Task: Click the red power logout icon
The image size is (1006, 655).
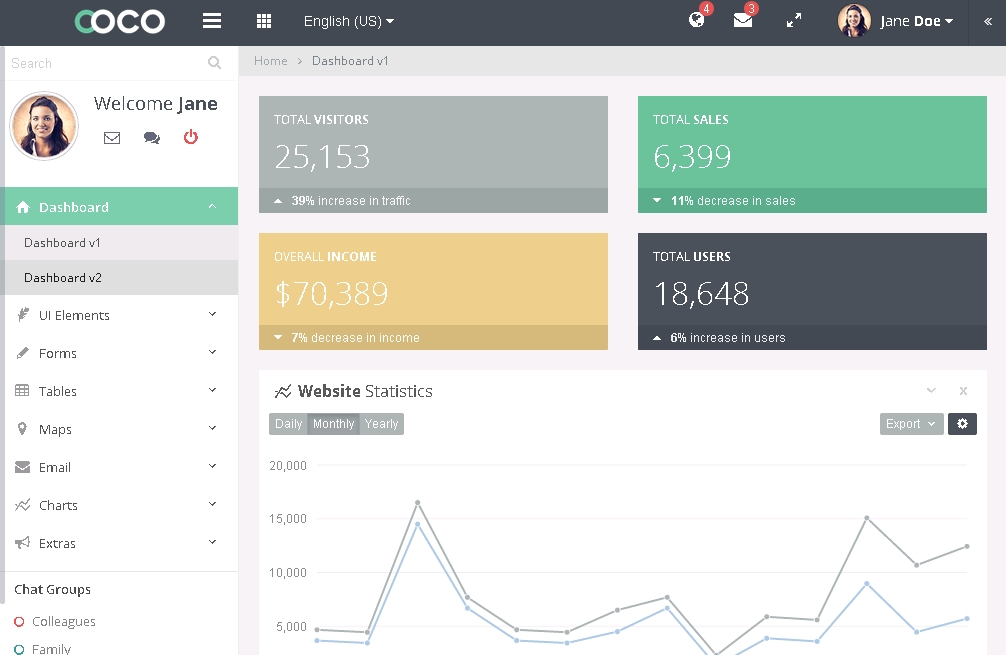Action: 191,137
